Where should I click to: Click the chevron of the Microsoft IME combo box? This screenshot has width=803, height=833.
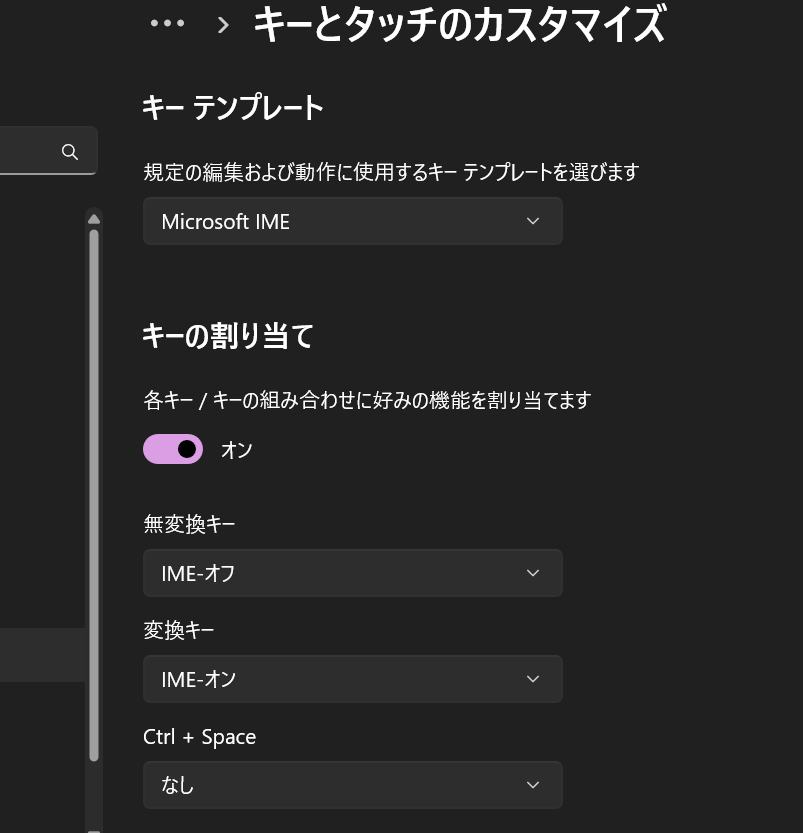pyautogui.click(x=533, y=221)
